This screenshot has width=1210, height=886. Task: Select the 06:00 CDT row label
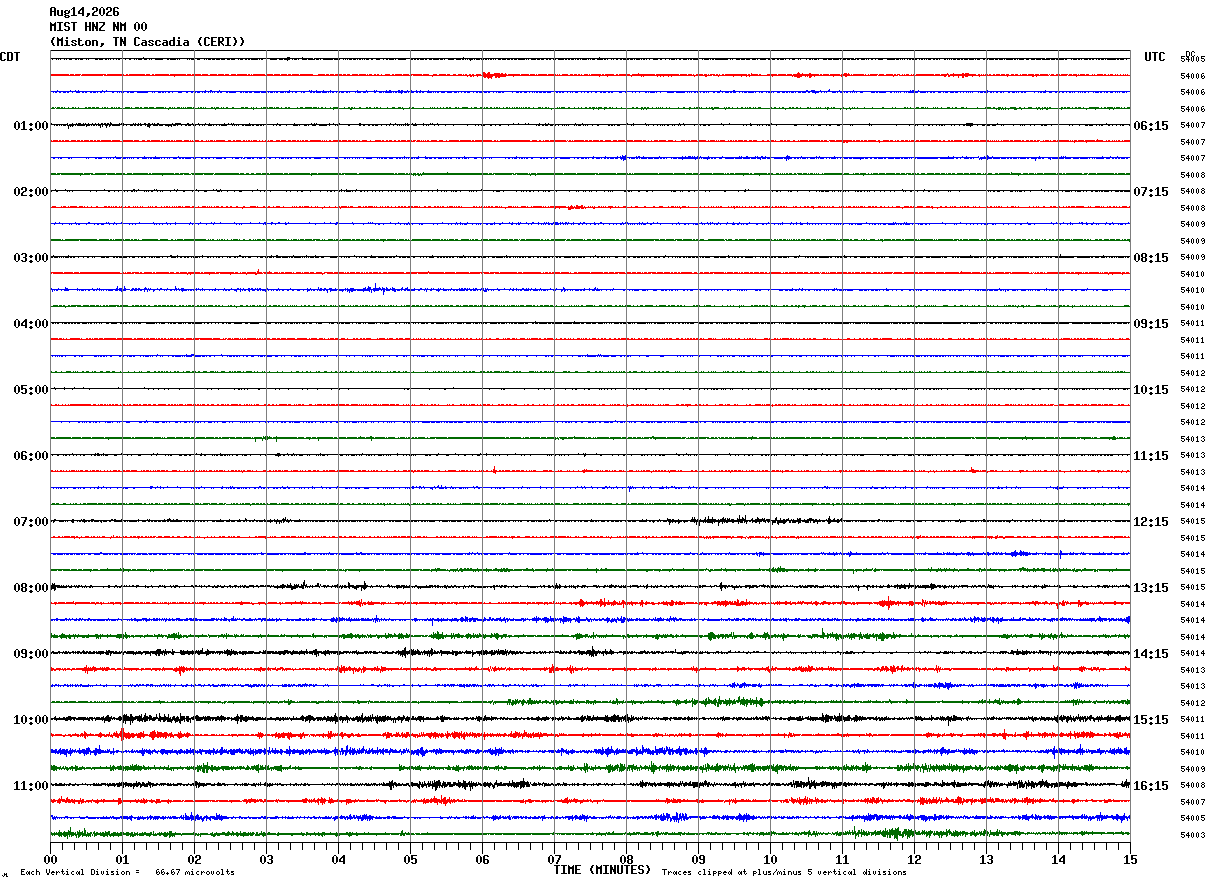point(31,456)
